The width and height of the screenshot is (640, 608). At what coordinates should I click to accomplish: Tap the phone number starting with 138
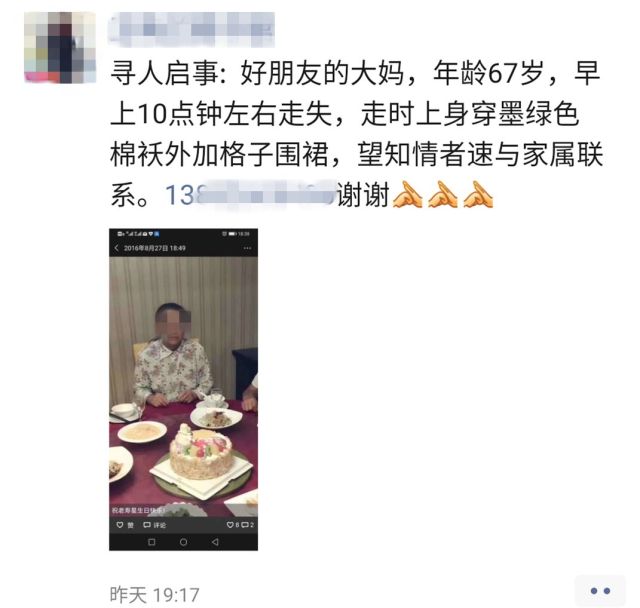pos(251,195)
